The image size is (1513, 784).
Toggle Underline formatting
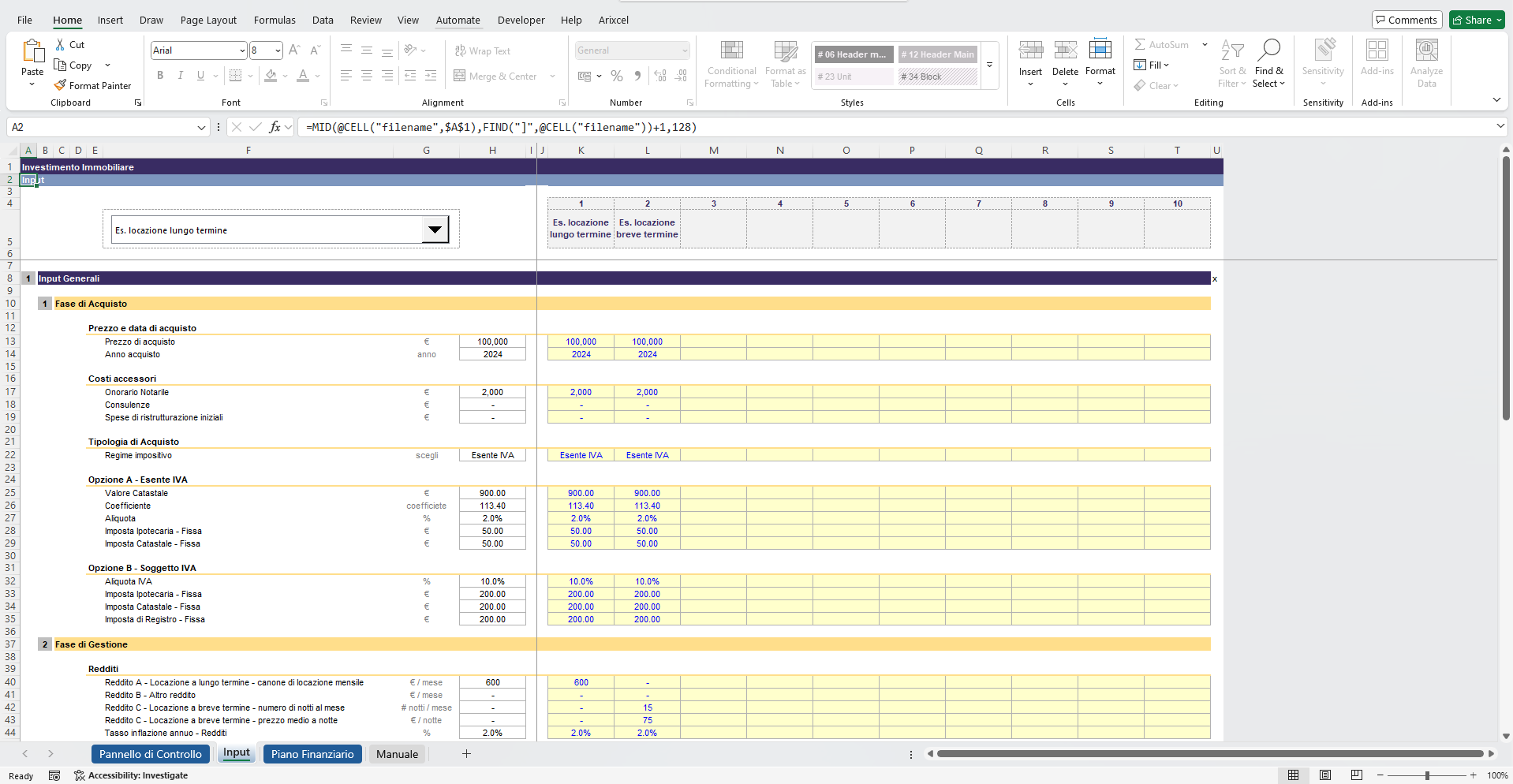(200, 76)
